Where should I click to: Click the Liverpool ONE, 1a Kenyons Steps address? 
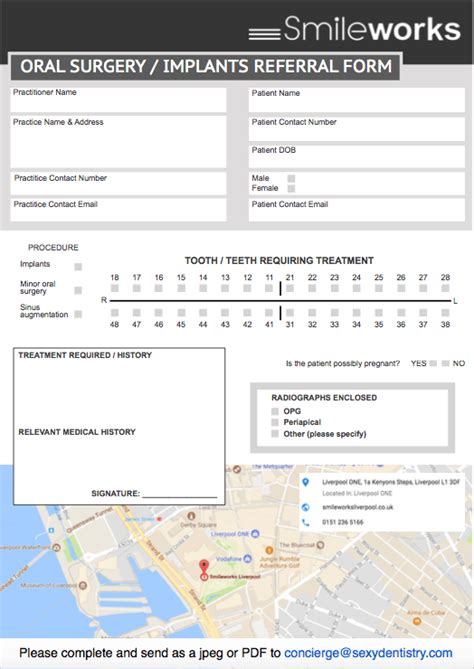tap(391, 482)
